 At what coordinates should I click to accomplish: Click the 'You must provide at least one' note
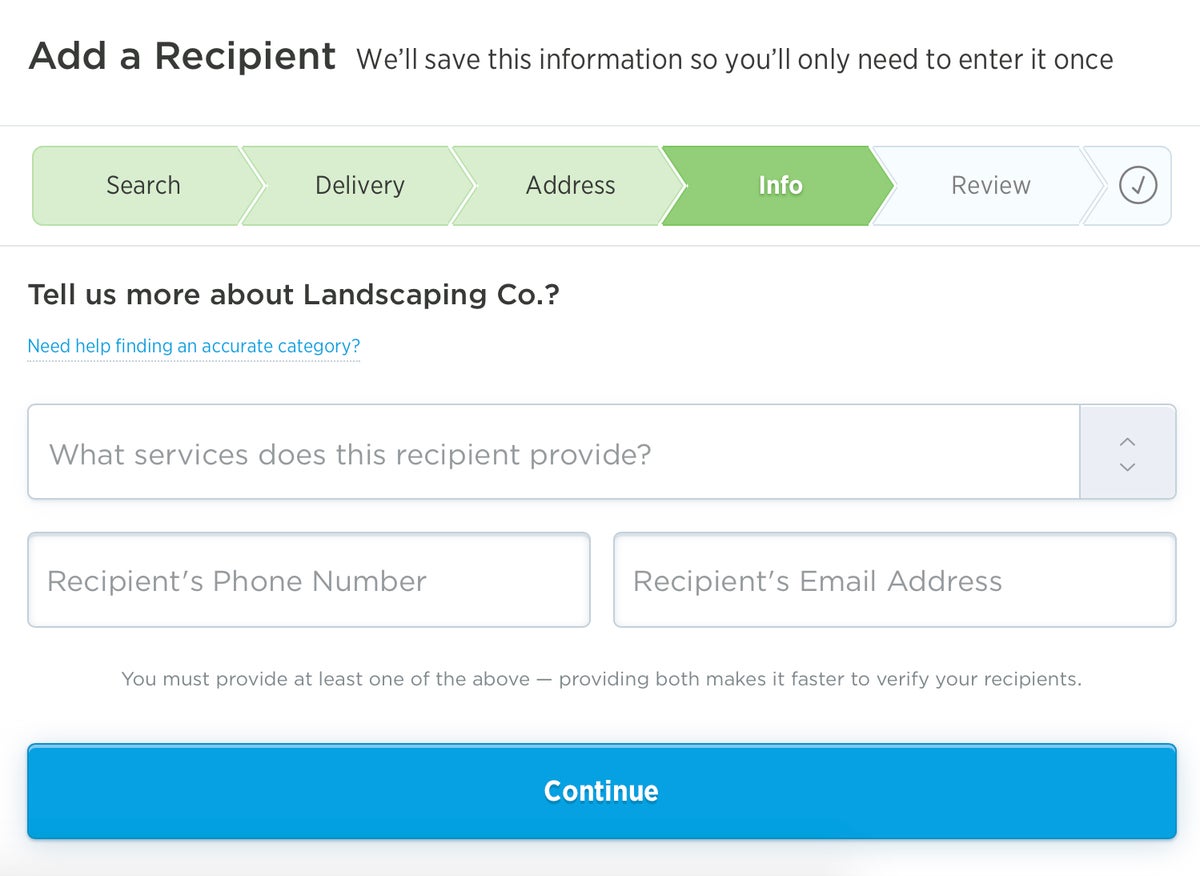coord(601,679)
